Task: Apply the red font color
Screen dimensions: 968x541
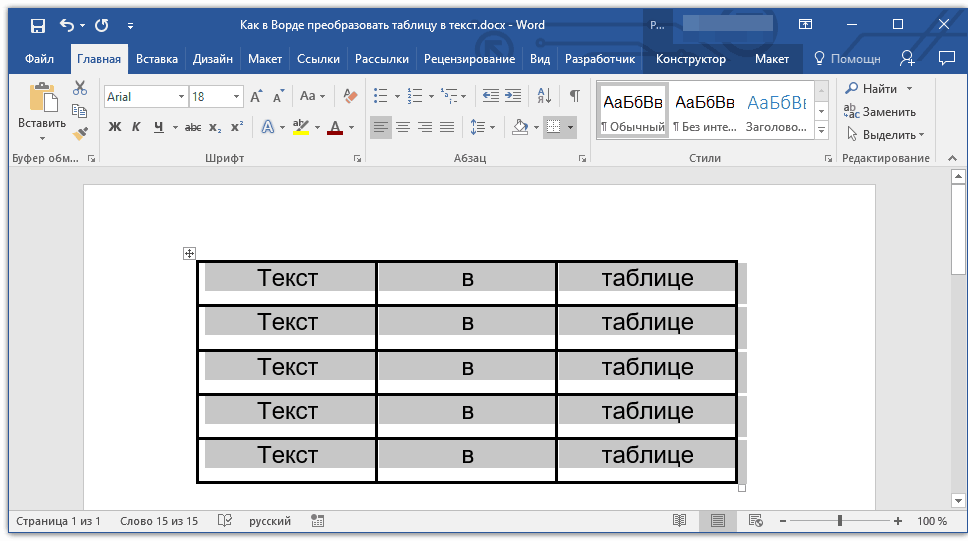Action: [335, 127]
